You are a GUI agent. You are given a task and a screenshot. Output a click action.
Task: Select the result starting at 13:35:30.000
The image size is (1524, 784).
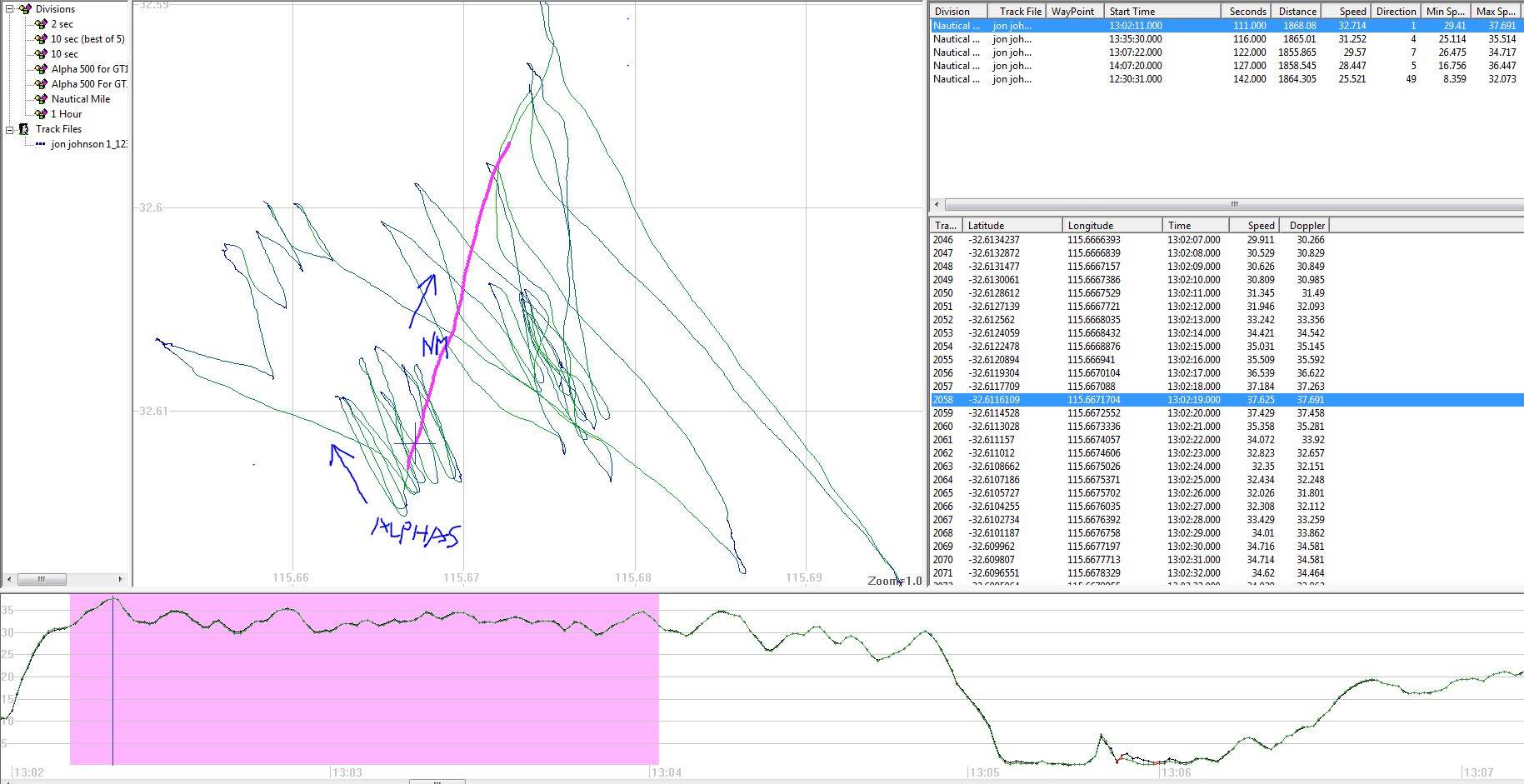pos(1135,39)
